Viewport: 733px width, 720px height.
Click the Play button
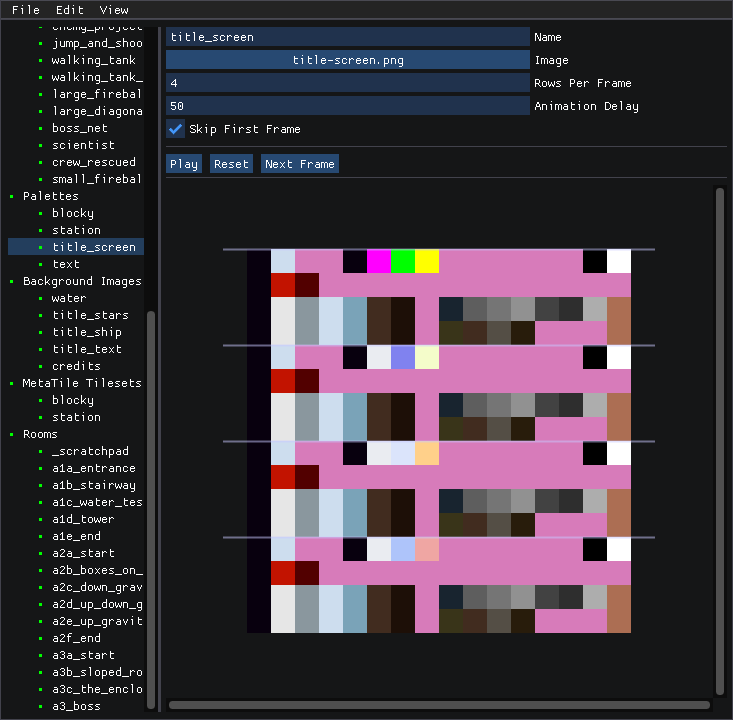coord(184,164)
